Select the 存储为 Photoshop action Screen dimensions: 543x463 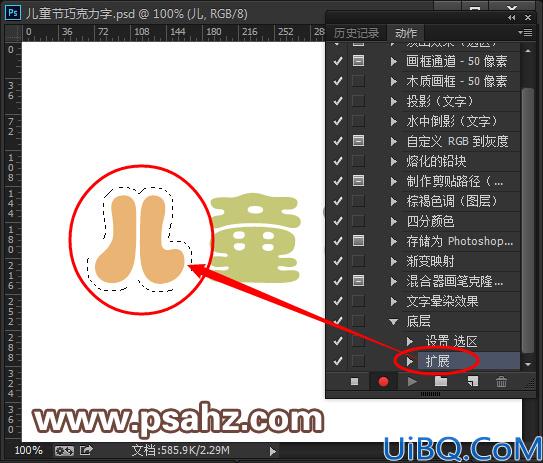point(460,241)
